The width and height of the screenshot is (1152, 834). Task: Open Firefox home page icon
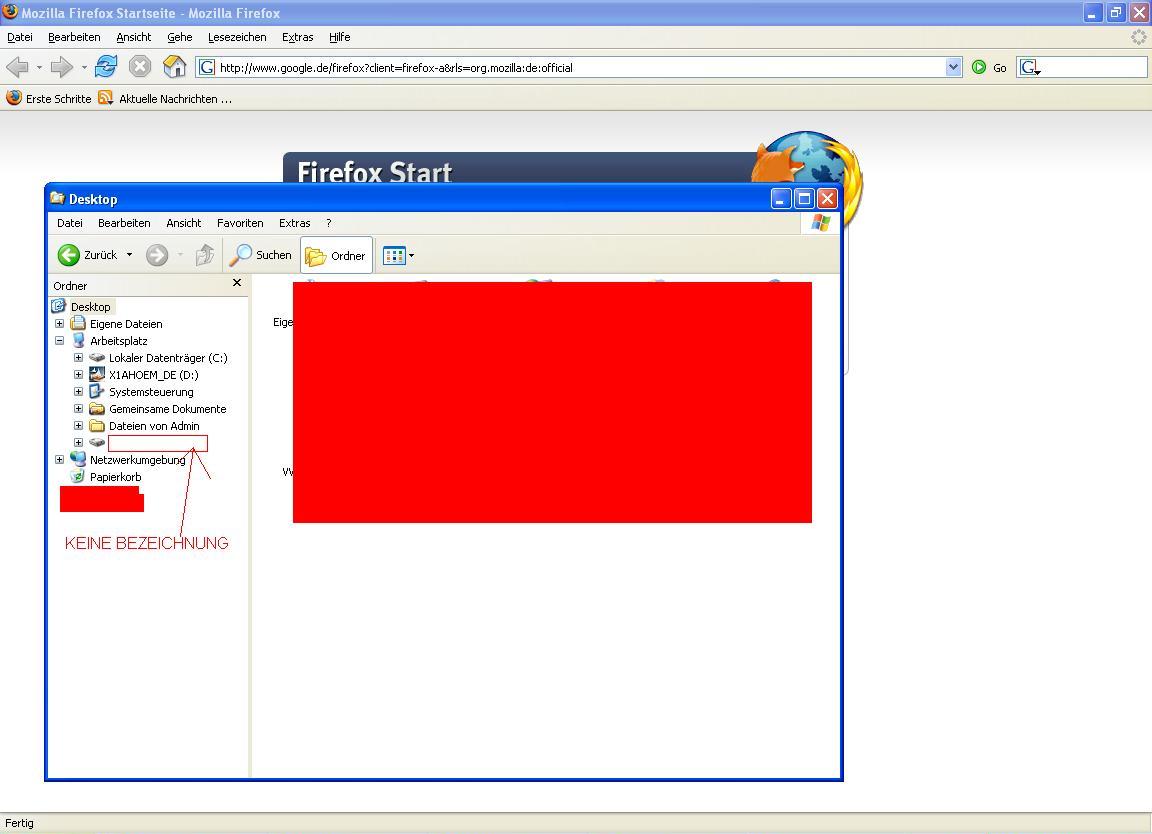[x=174, y=67]
